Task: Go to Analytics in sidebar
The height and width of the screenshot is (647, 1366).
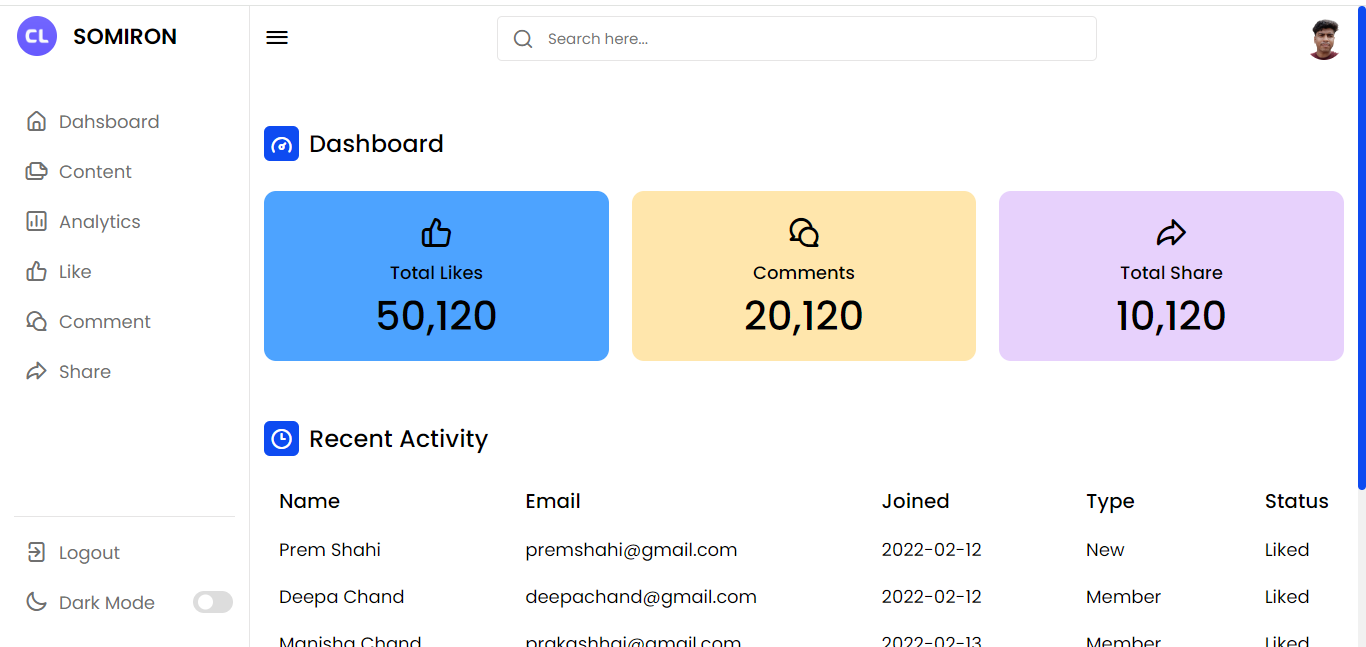Action: click(x=99, y=222)
